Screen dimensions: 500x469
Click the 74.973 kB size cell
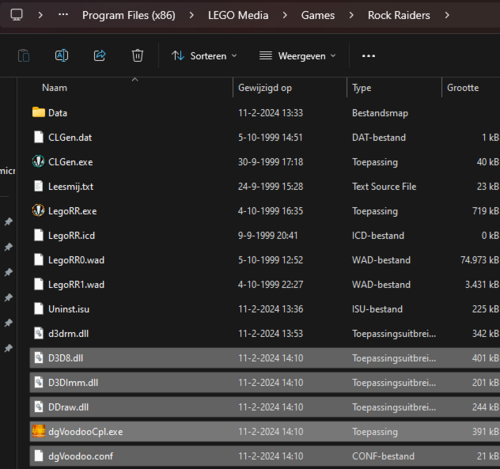click(479, 260)
